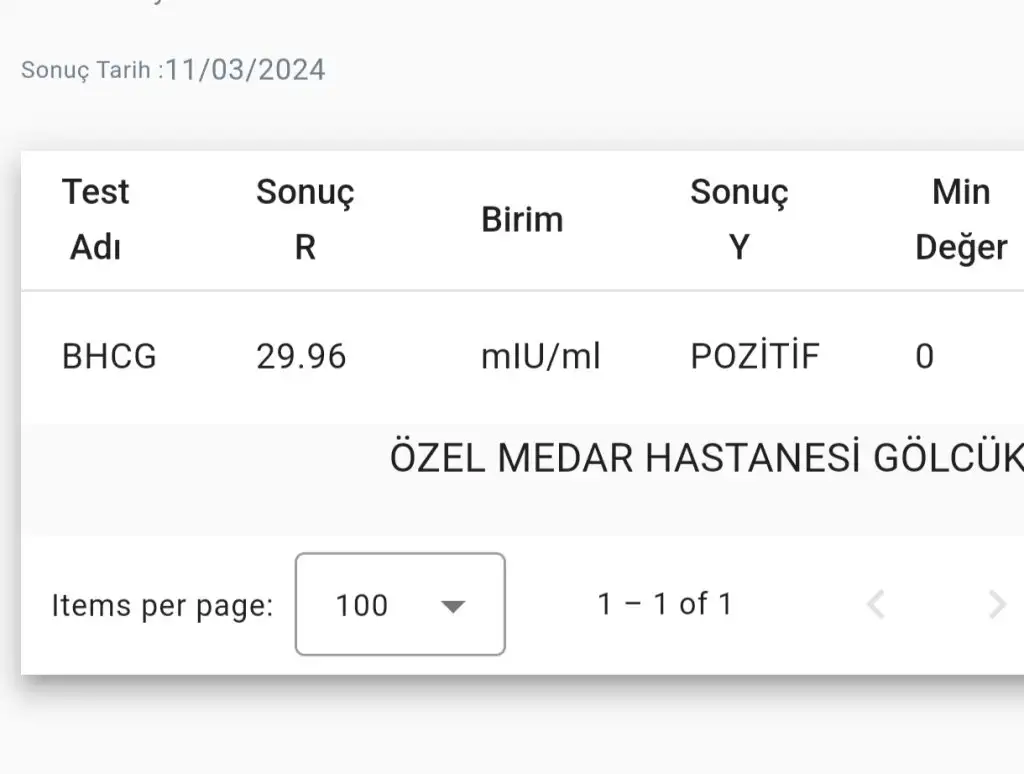Click the 29.96 result value

click(301, 357)
